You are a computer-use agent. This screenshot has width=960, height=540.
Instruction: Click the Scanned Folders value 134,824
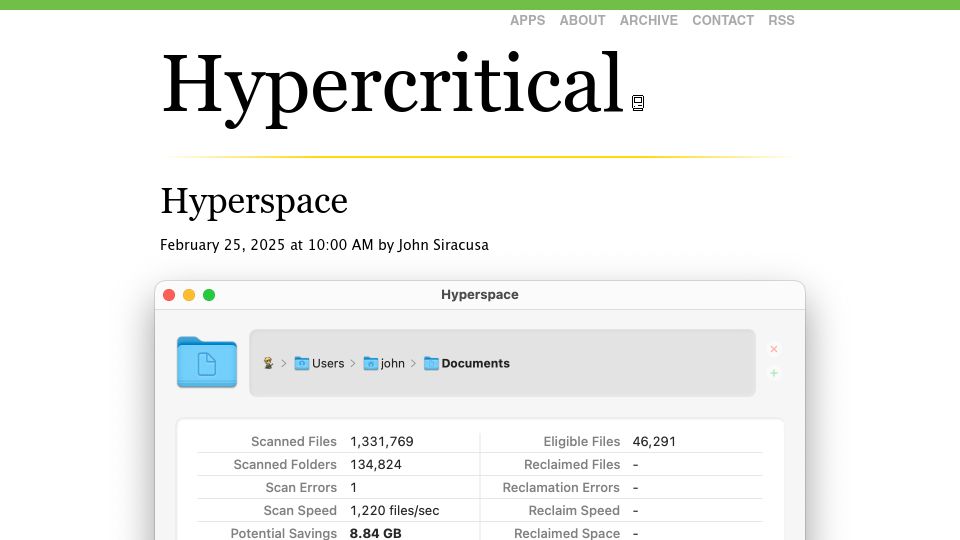tap(375, 465)
